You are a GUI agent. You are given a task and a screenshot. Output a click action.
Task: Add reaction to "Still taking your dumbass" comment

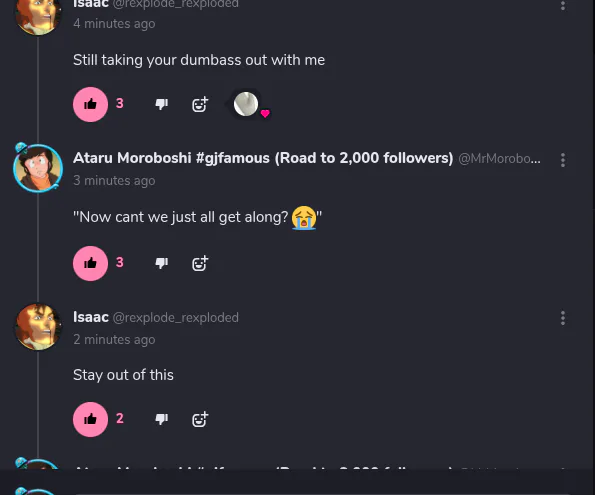200,104
